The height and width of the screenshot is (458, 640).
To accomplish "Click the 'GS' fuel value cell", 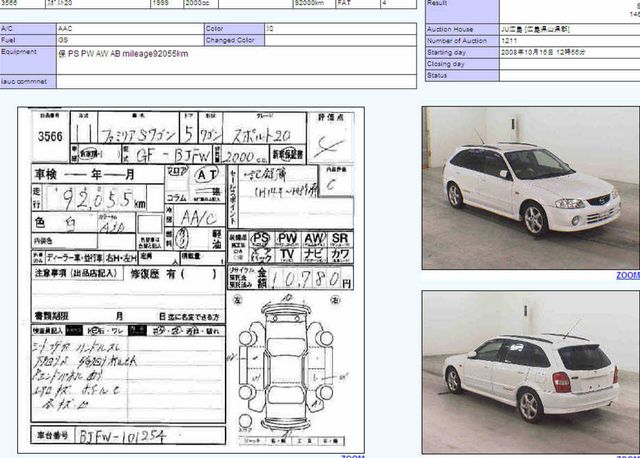I will [x=130, y=40].
